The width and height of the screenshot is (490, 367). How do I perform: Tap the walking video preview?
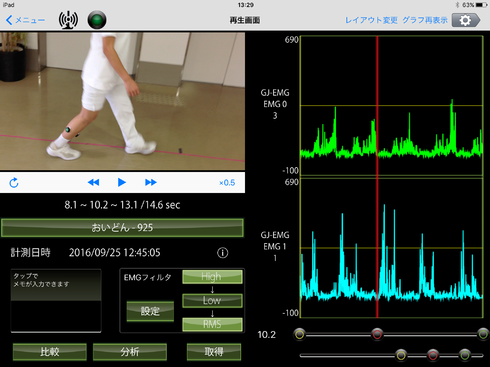tap(122, 101)
